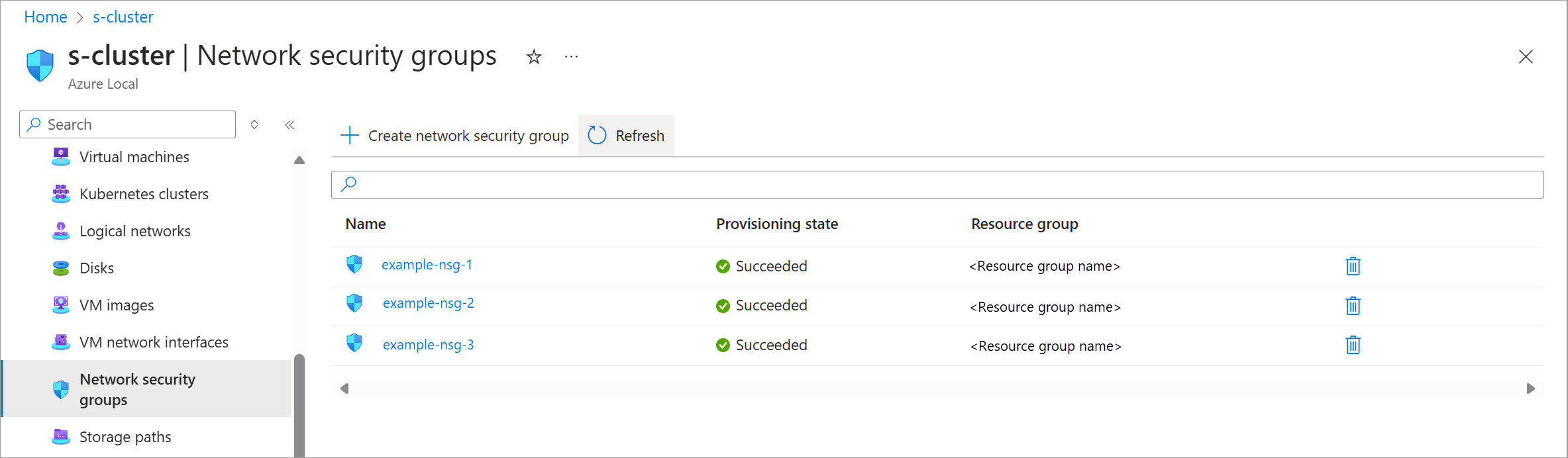Viewport: 1568px width, 458px height.
Task: Go to Kubernetes clusters section
Action: pyautogui.click(x=144, y=194)
